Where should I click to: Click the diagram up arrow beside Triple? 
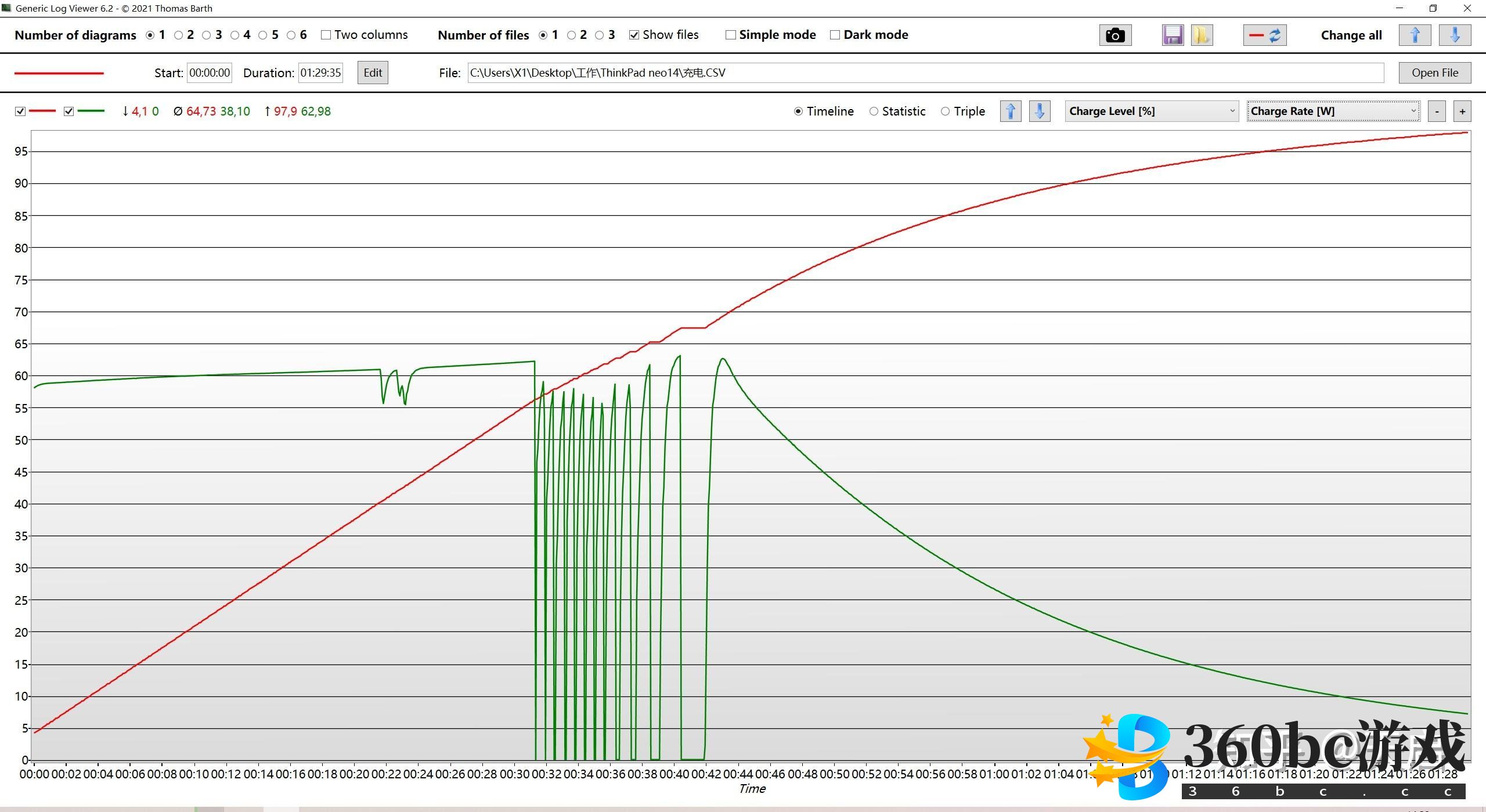pos(1010,111)
